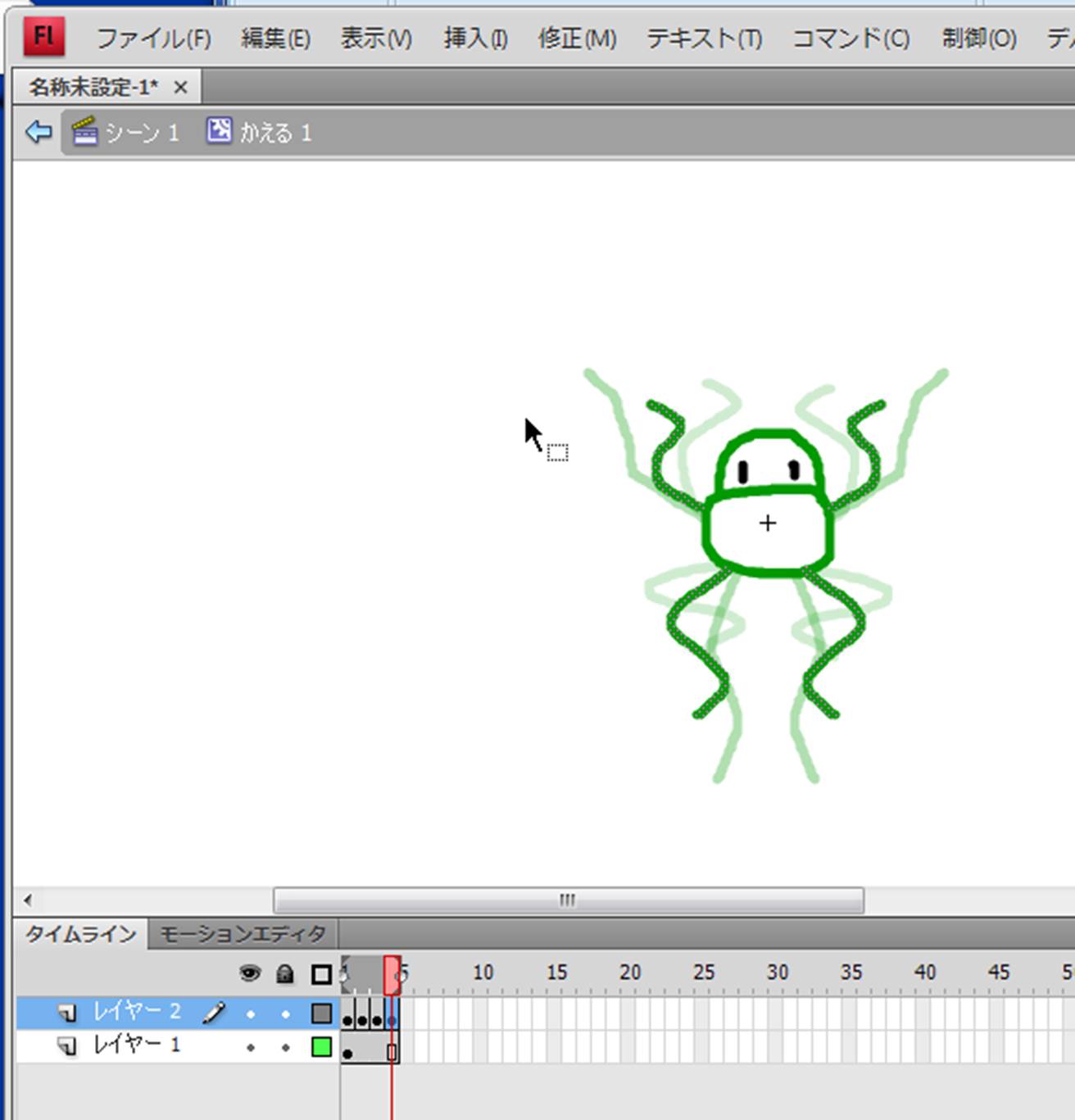Toggle visibility dot for レイヤー 2
Viewport: 1075px width, 1120px height.
point(251,1014)
